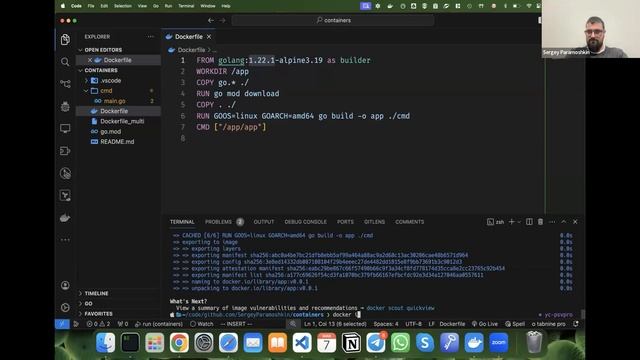Open the Explorer view in activity bar
640x360 pixels.
(65, 39)
